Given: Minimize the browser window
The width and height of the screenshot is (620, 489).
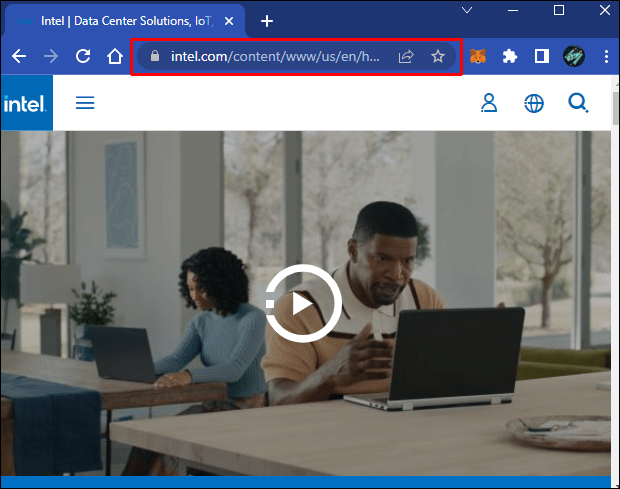Looking at the screenshot, I should coord(513,10).
